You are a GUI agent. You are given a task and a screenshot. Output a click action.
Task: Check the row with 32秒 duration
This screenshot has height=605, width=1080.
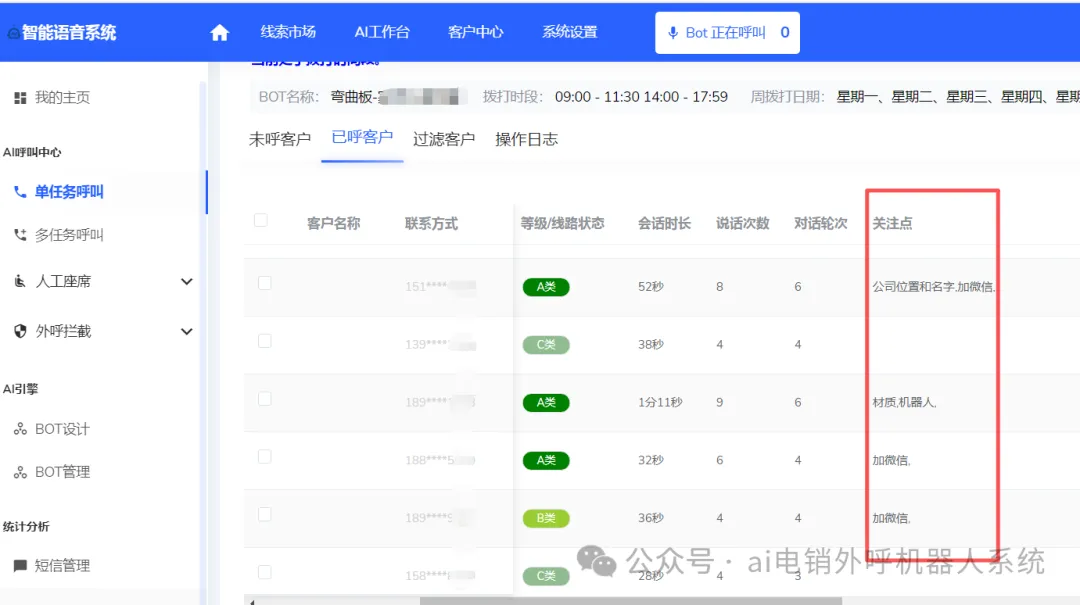264,457
